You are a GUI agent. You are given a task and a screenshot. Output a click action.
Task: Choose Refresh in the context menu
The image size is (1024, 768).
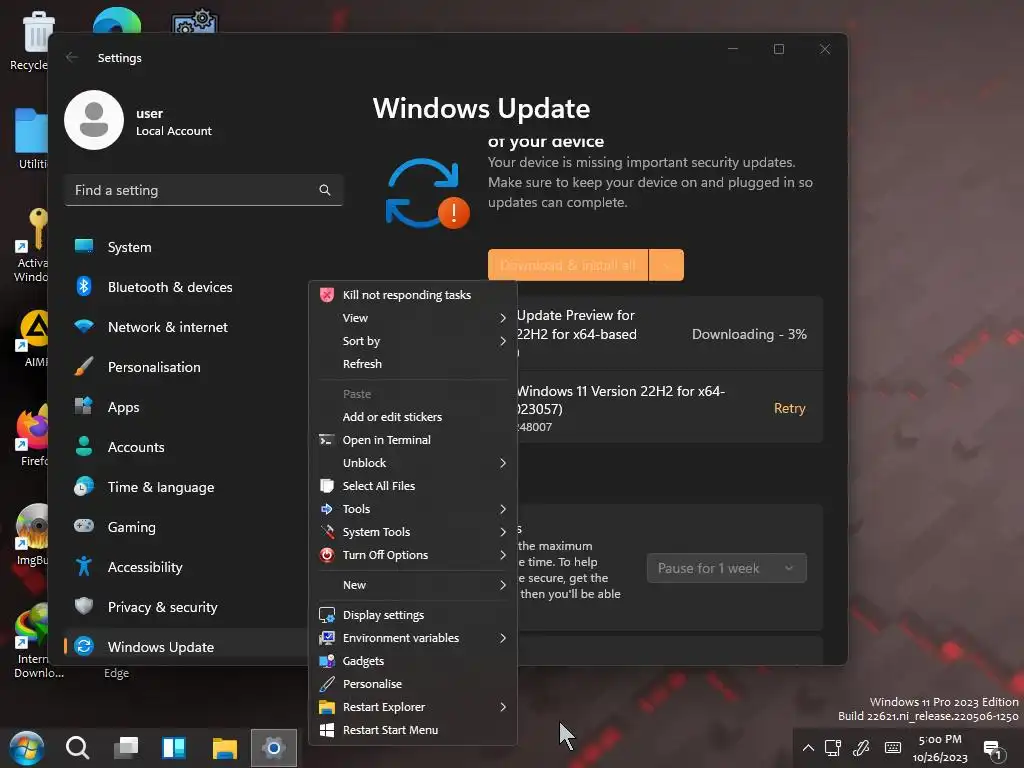(x=413, y=364)
